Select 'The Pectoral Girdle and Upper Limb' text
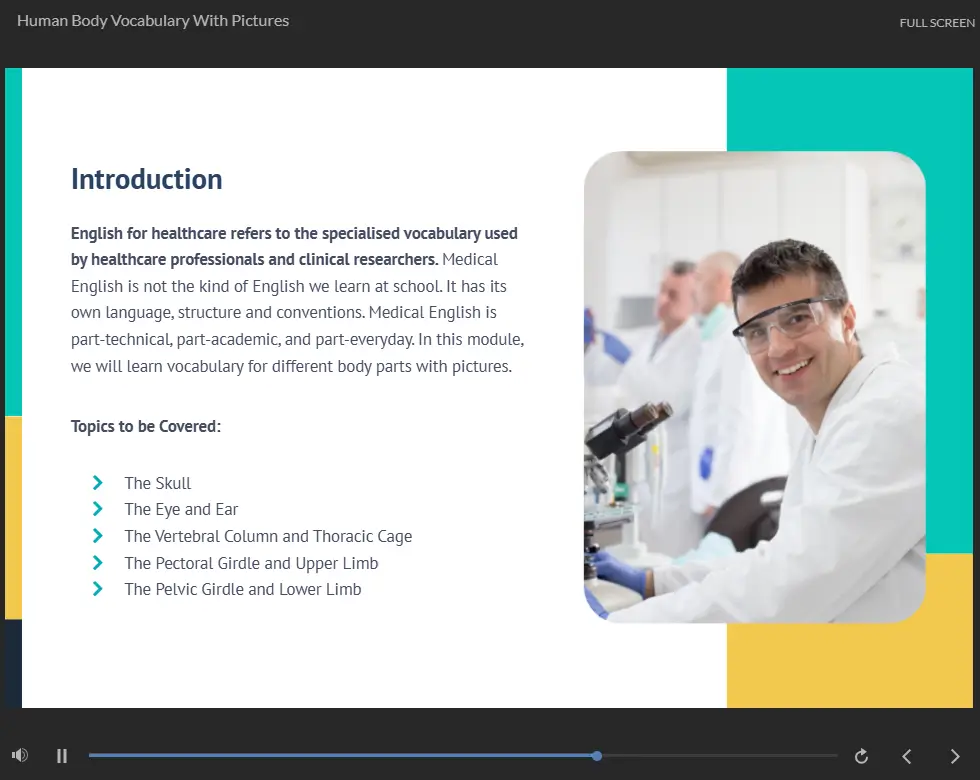The height and width of the screenshot is (780, 980). (251, 563)
